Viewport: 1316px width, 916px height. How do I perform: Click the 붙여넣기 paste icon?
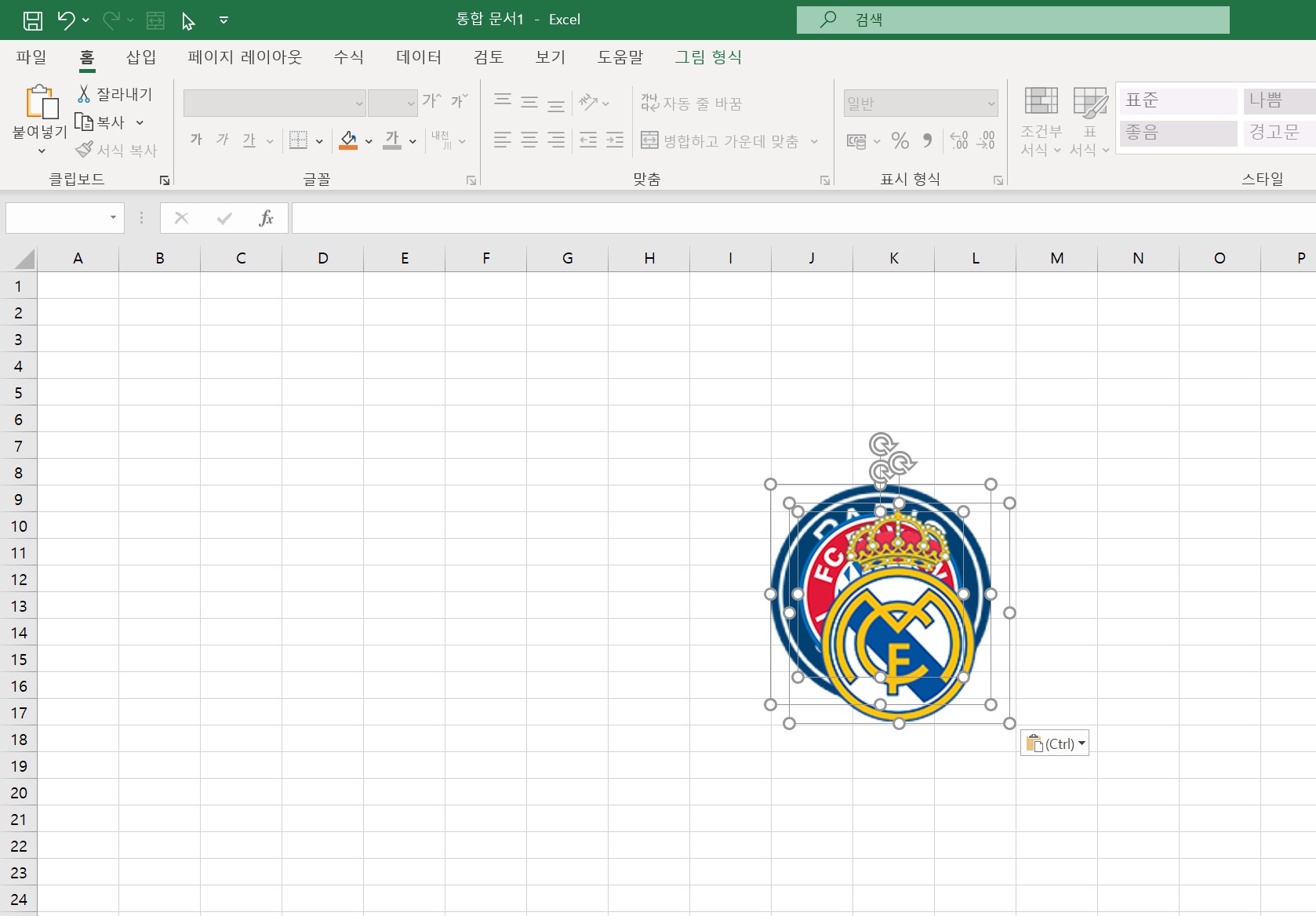(41, 102)
